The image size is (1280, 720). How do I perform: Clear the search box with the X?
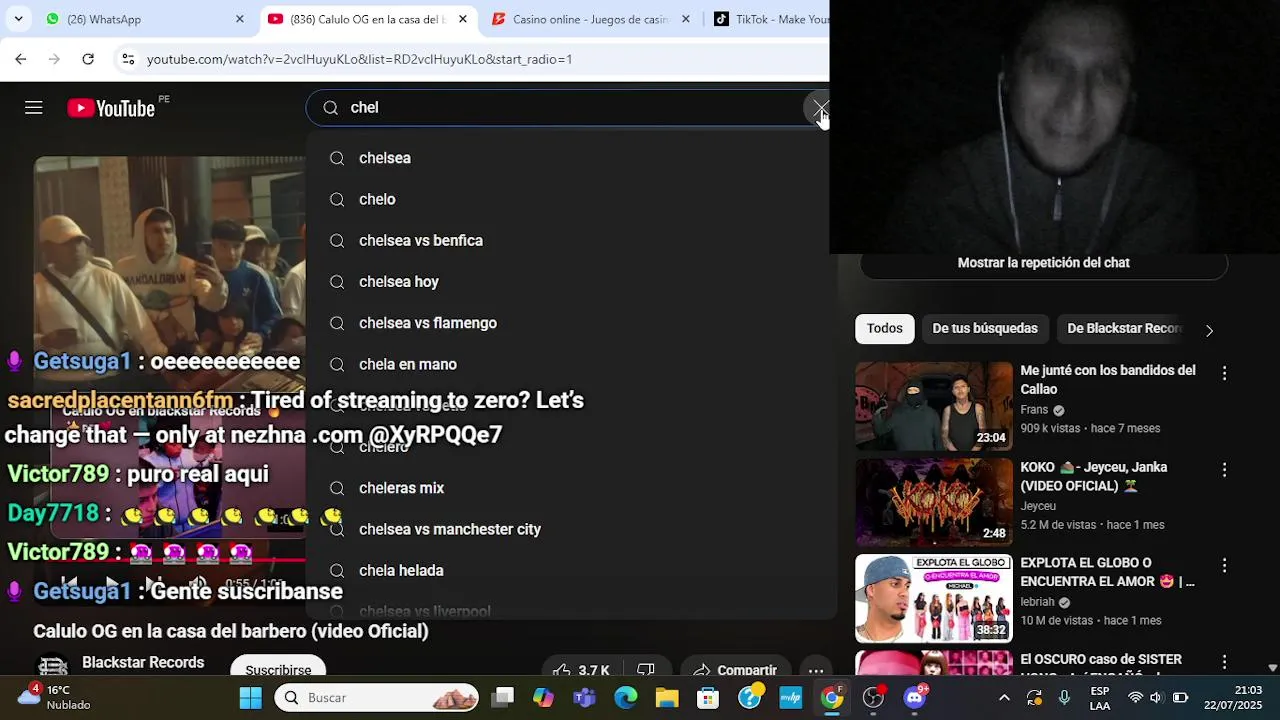click(820, 108)
